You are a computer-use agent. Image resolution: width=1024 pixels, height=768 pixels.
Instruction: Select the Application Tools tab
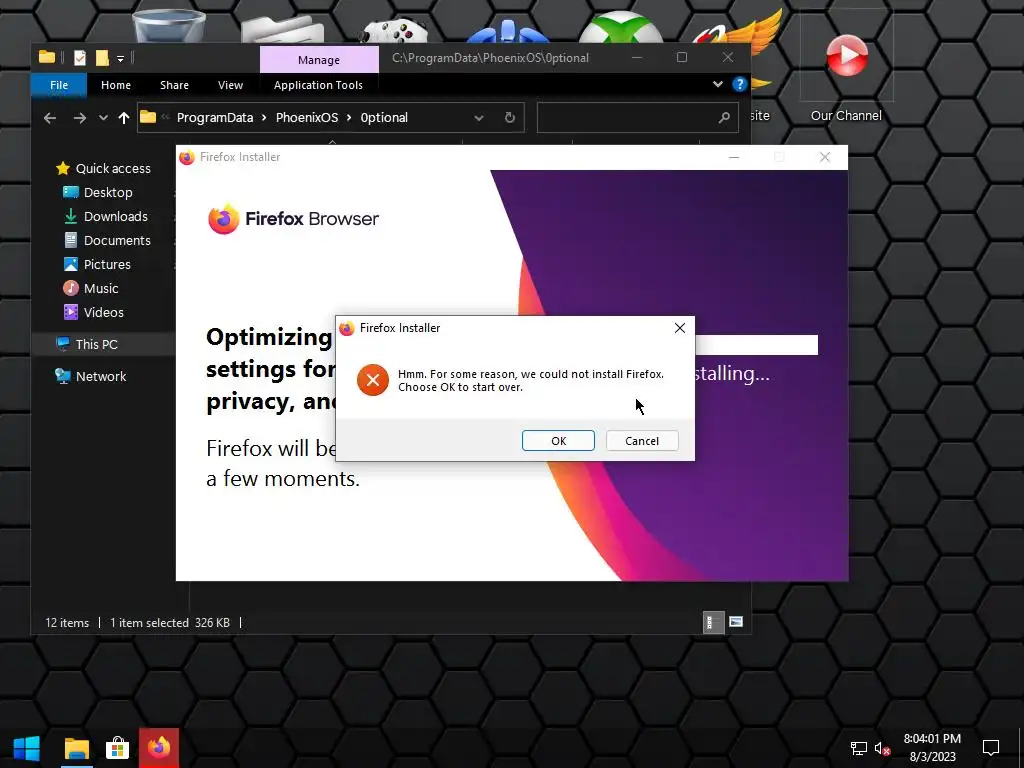point(318,85)
